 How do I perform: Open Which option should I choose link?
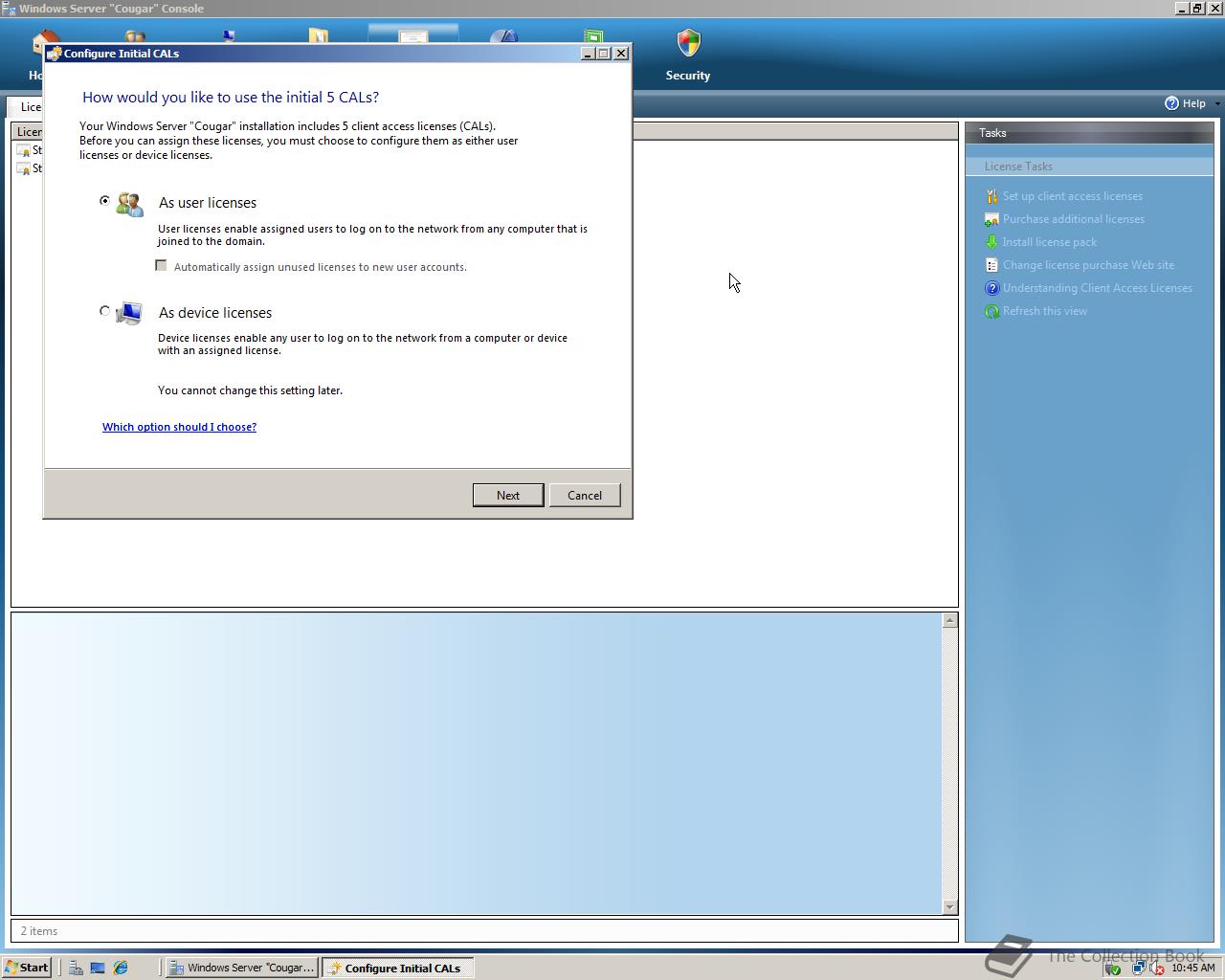[179, 427]
